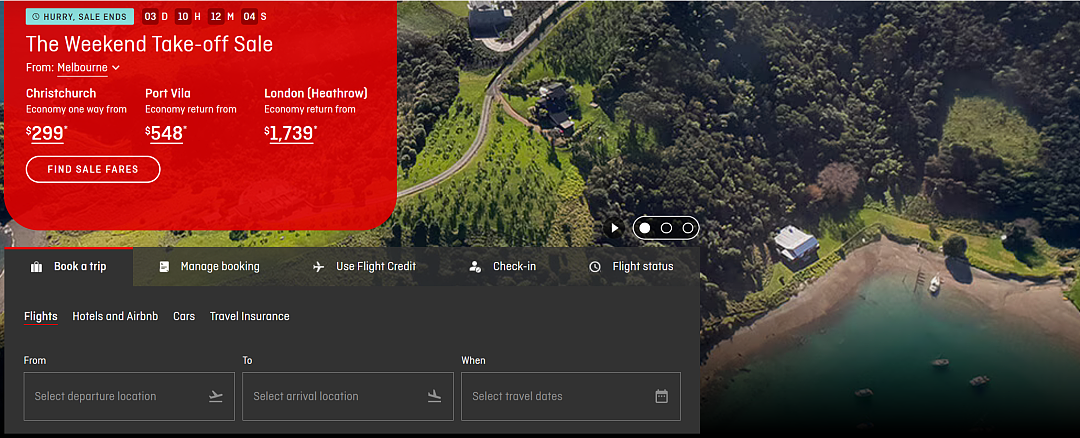Click The Weekend Take-off Sale heading
This screenshot has width=1080, height=438.
(x=149, y=44)
